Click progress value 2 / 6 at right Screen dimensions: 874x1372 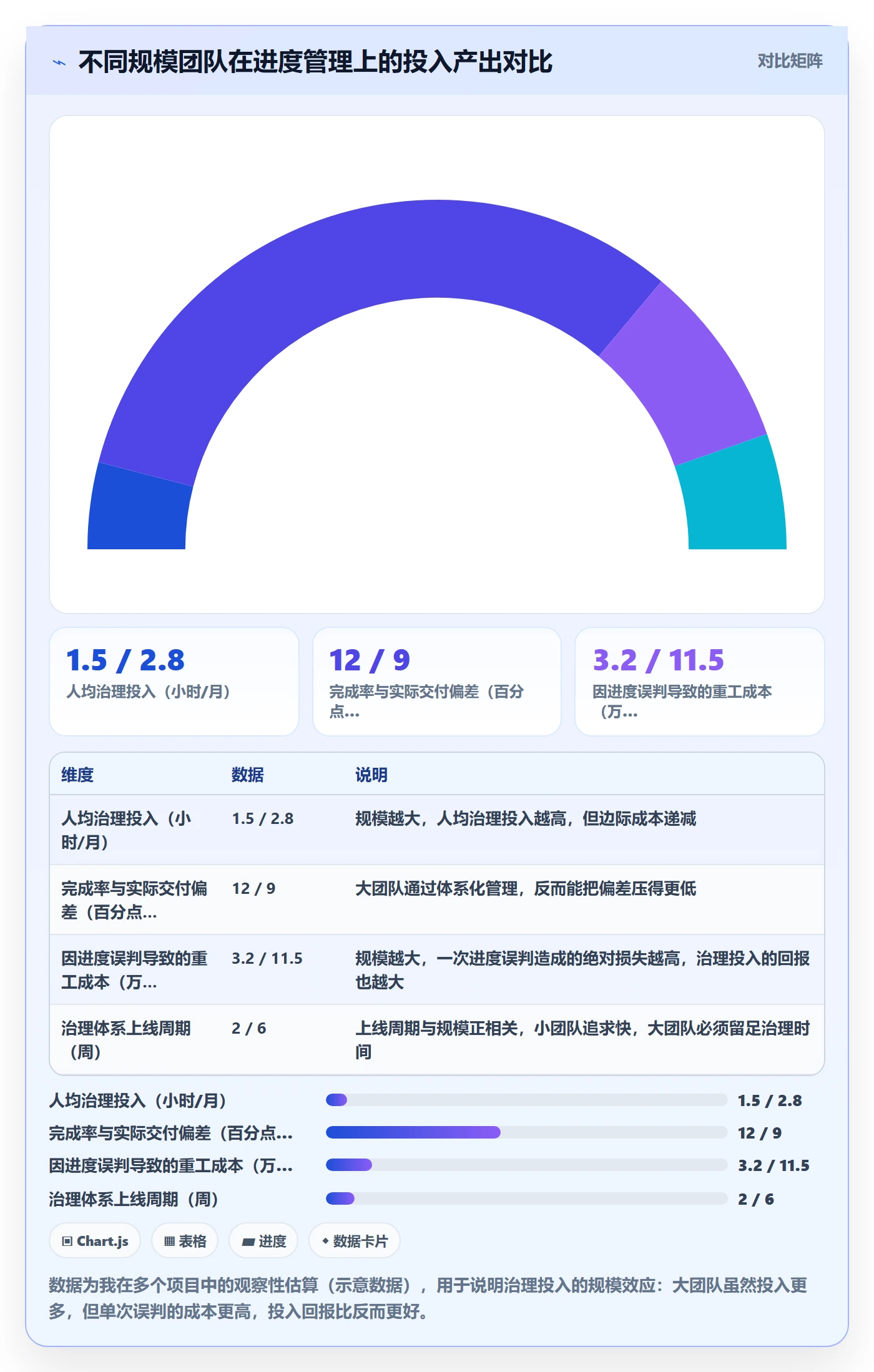(x=756, y=1199)
